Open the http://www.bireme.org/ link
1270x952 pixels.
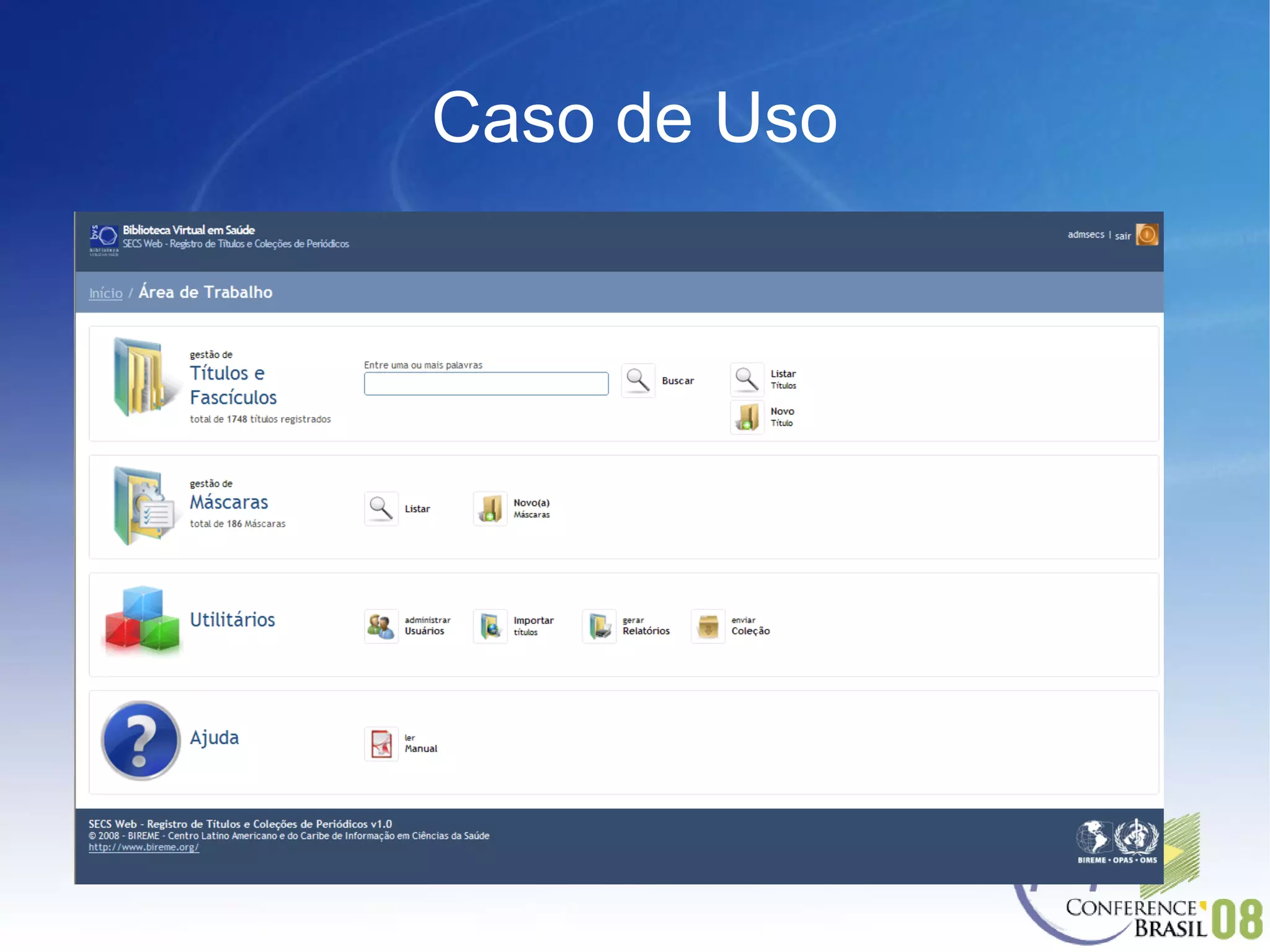click(143, 847)
